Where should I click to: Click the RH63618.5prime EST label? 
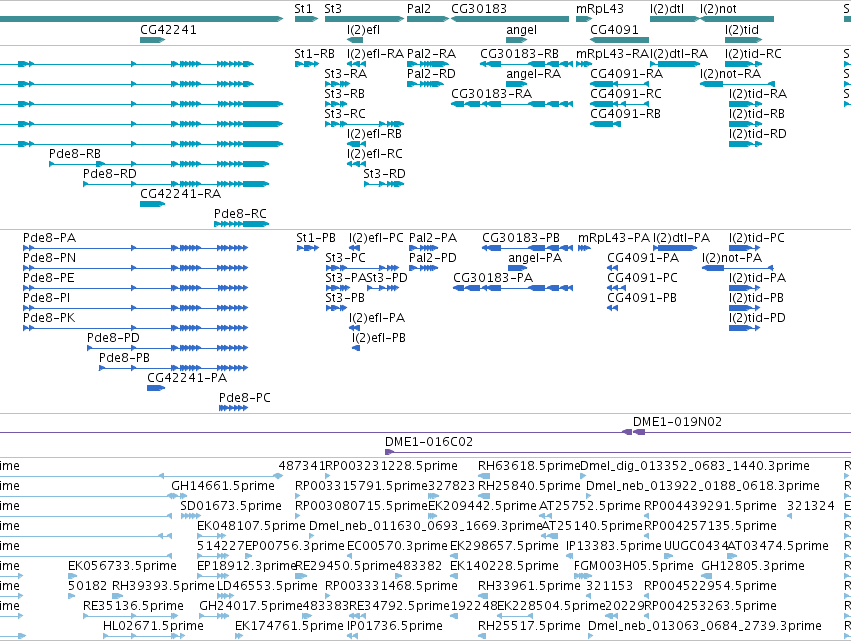tap(529, 466)
